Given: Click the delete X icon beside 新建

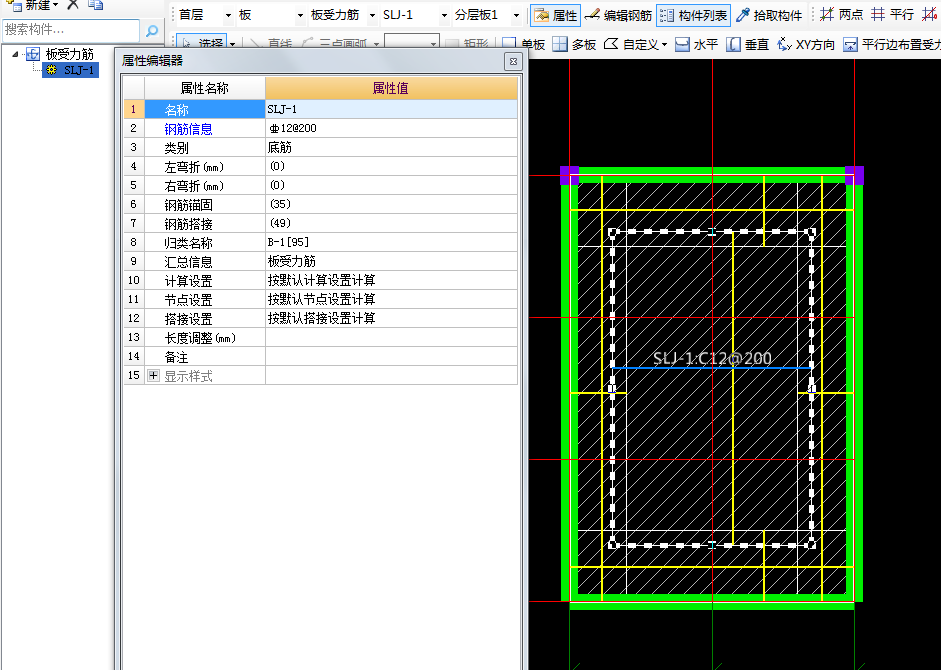Looking at the screenshot, I should (73, 5).
